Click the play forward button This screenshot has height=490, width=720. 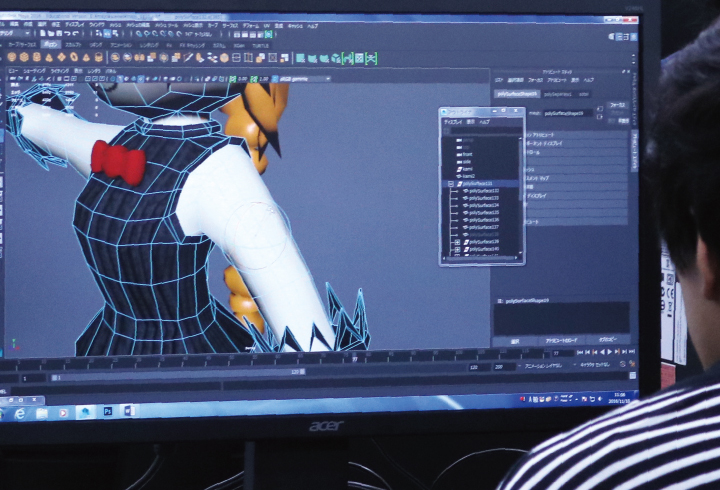609,352
